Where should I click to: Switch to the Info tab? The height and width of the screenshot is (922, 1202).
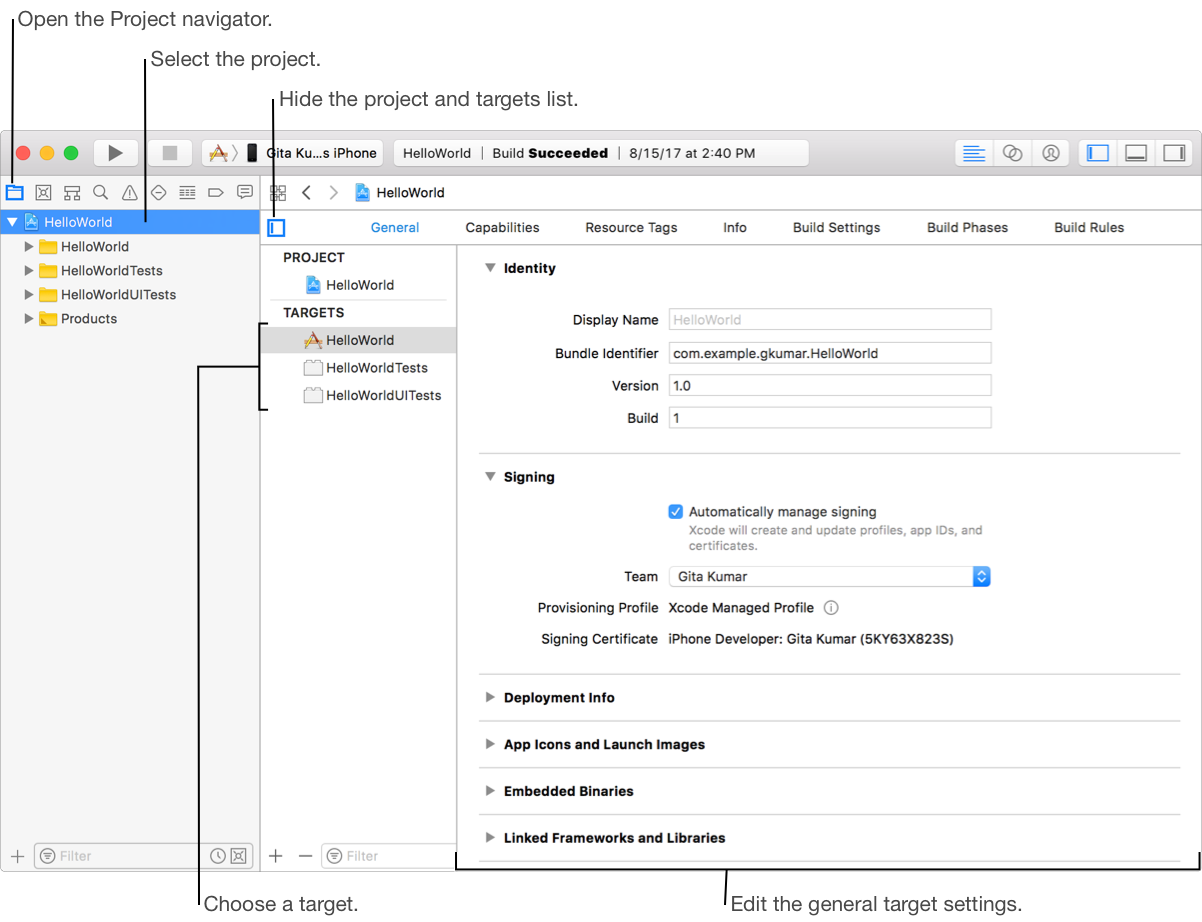click(735, 228)
